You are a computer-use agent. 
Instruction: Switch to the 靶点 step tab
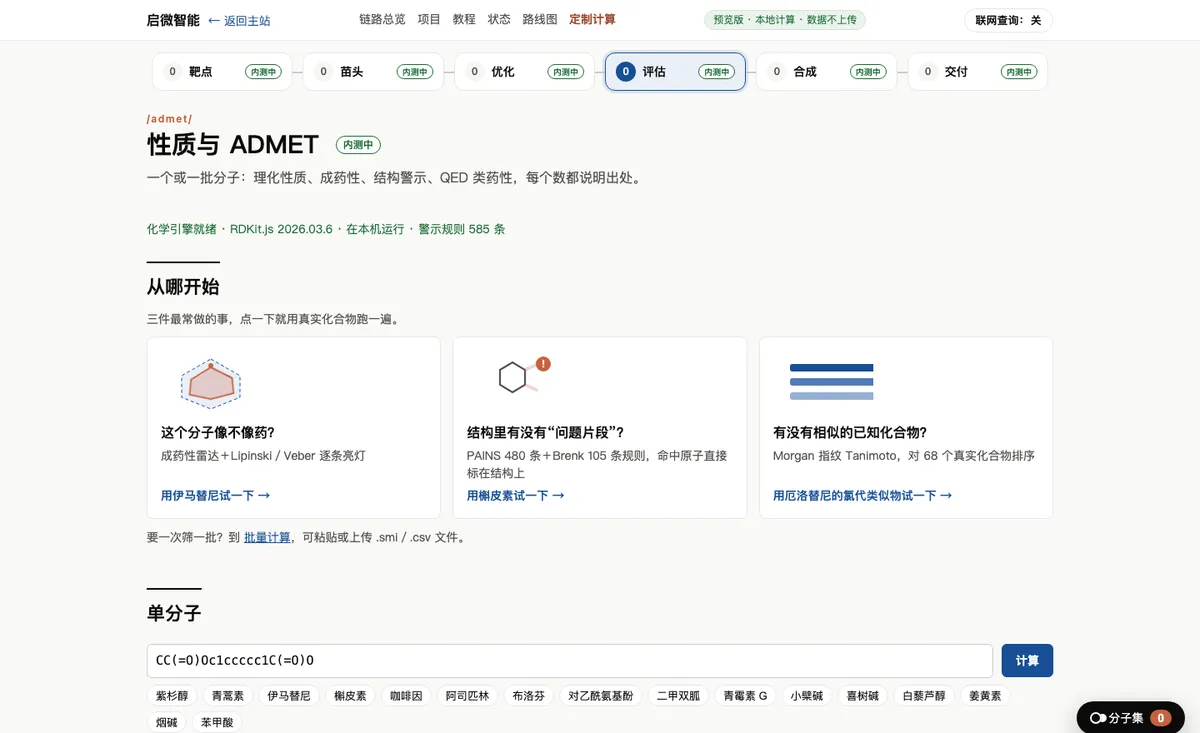[x=222, y=72]
